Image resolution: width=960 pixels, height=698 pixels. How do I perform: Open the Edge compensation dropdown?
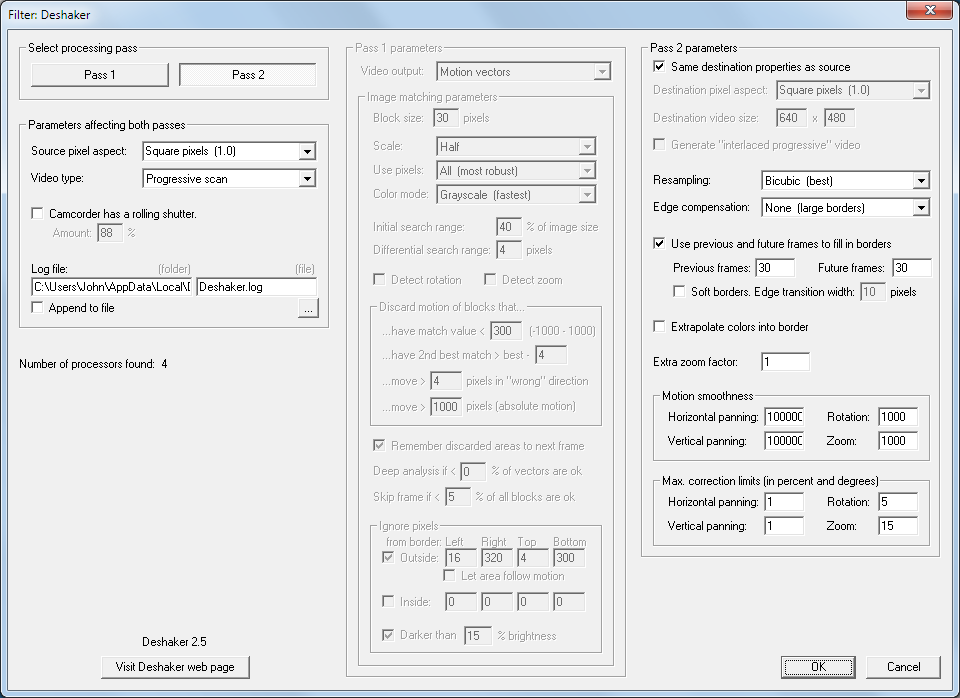tap(846, 208)
